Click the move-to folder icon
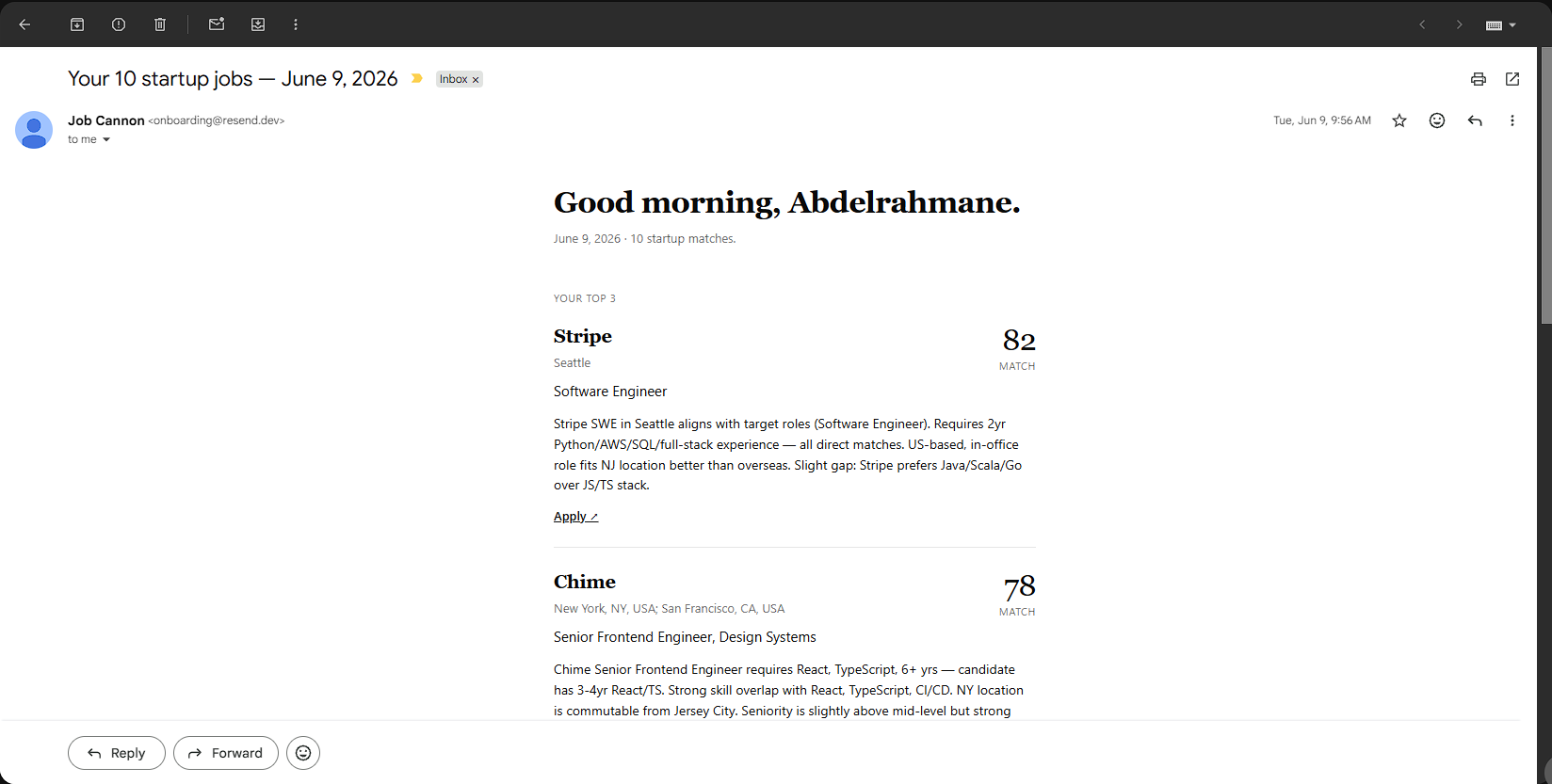1552x784 pixels. 258,24
